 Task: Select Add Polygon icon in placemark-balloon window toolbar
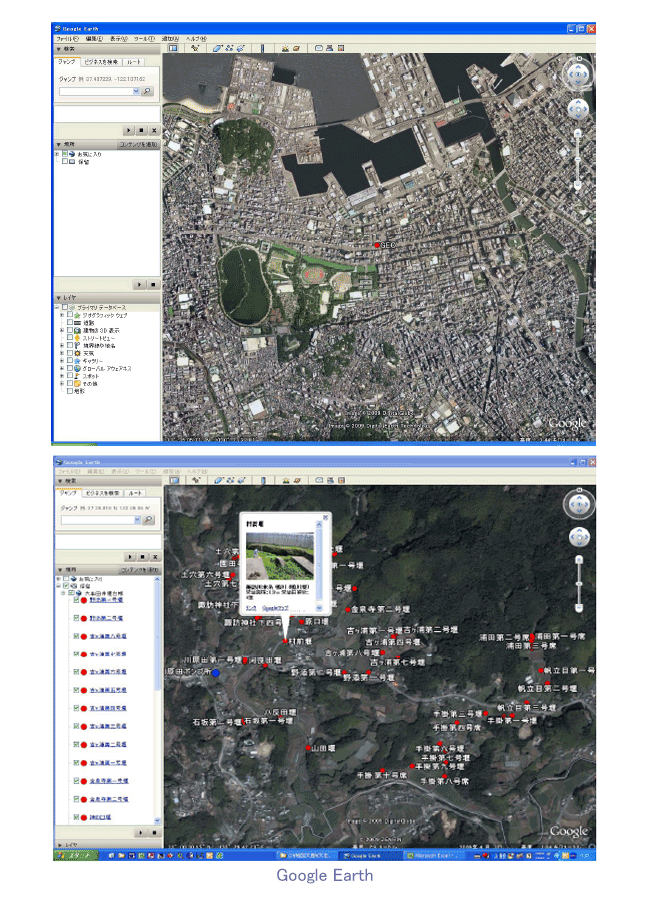click(x=219, y=480)
